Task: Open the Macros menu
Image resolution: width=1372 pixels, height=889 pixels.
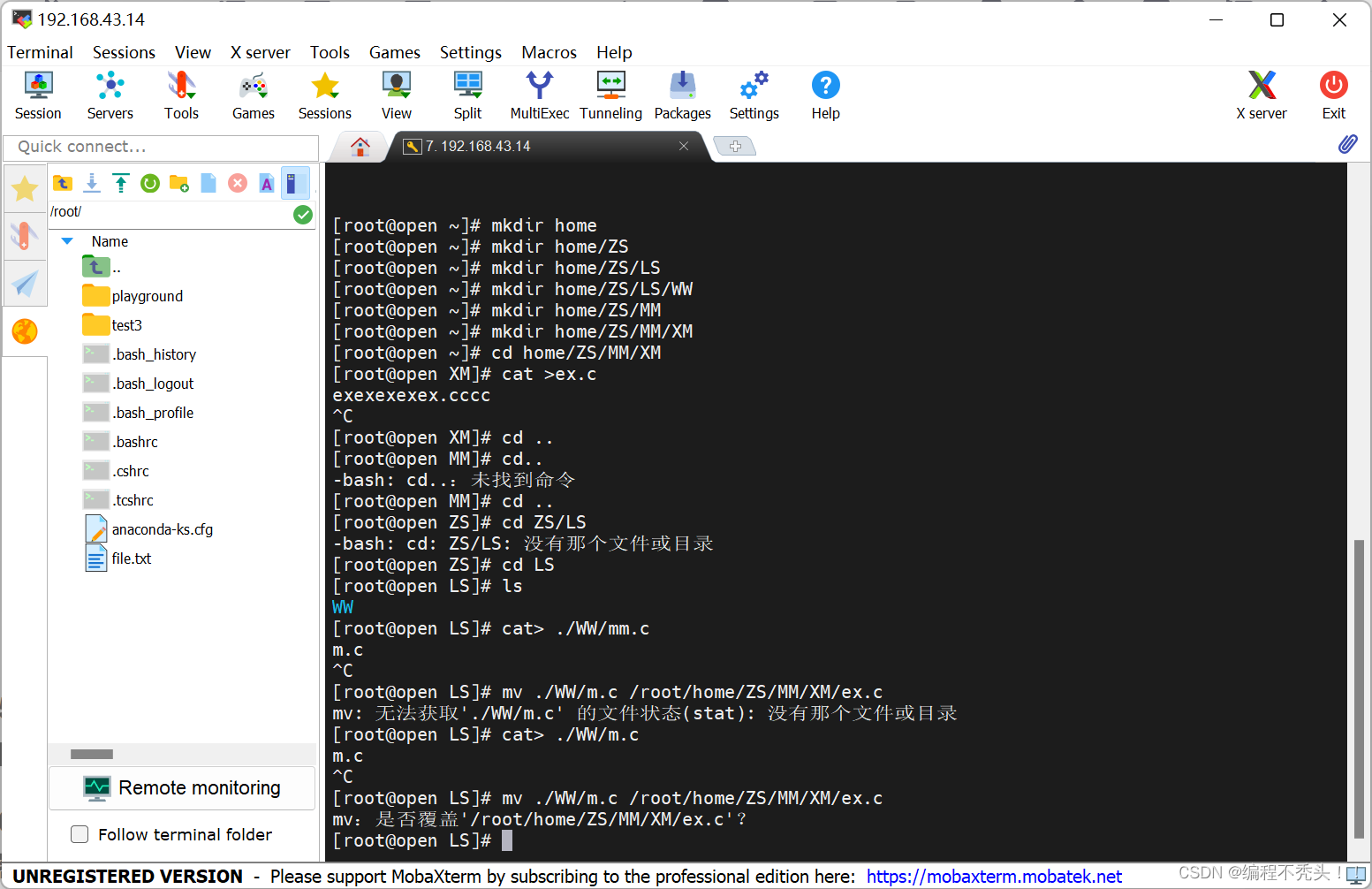Action: [549, 52]
